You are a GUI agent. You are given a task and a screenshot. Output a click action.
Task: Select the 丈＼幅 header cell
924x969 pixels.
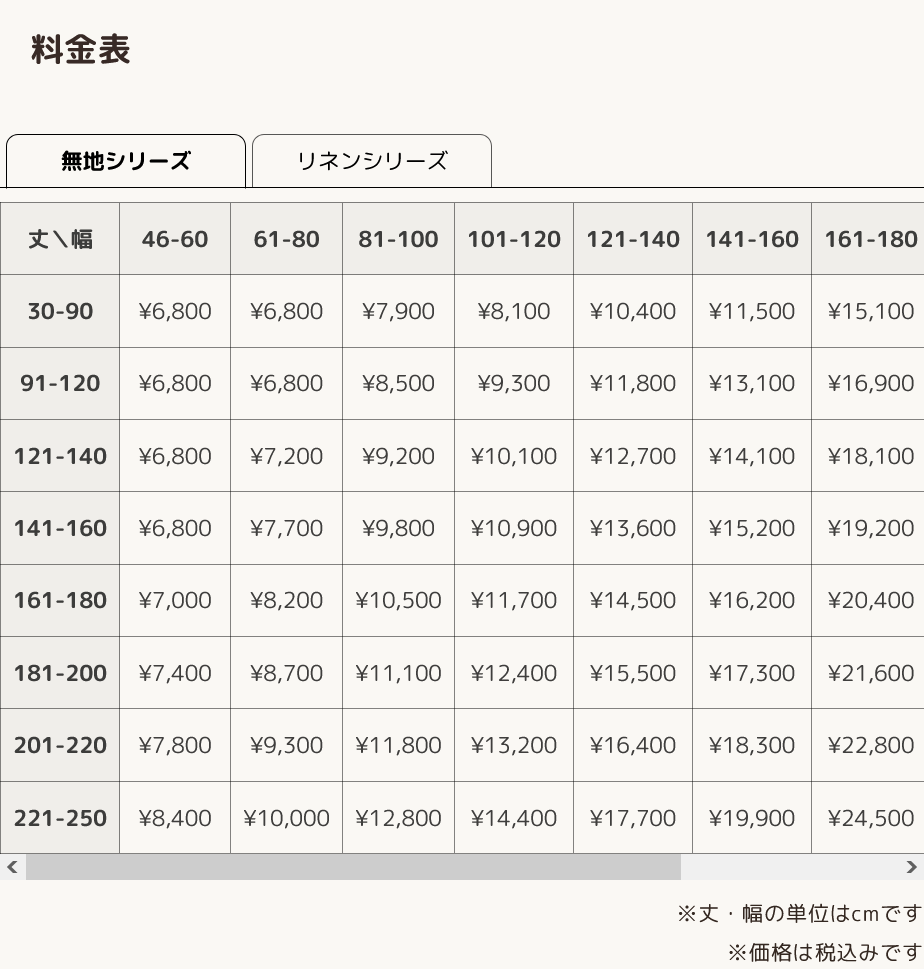pos(60,239)
